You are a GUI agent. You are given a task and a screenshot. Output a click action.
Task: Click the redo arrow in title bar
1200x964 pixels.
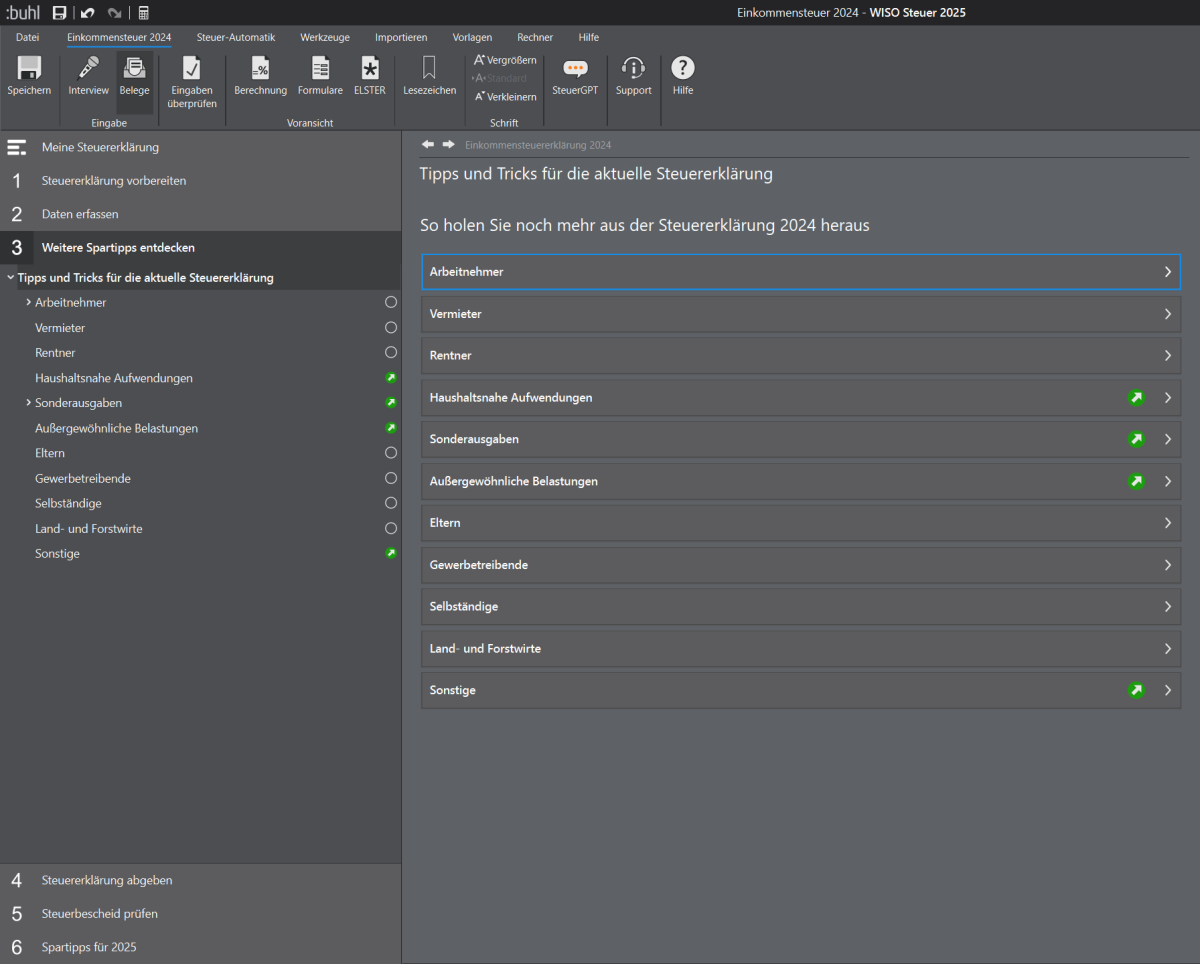115,13
